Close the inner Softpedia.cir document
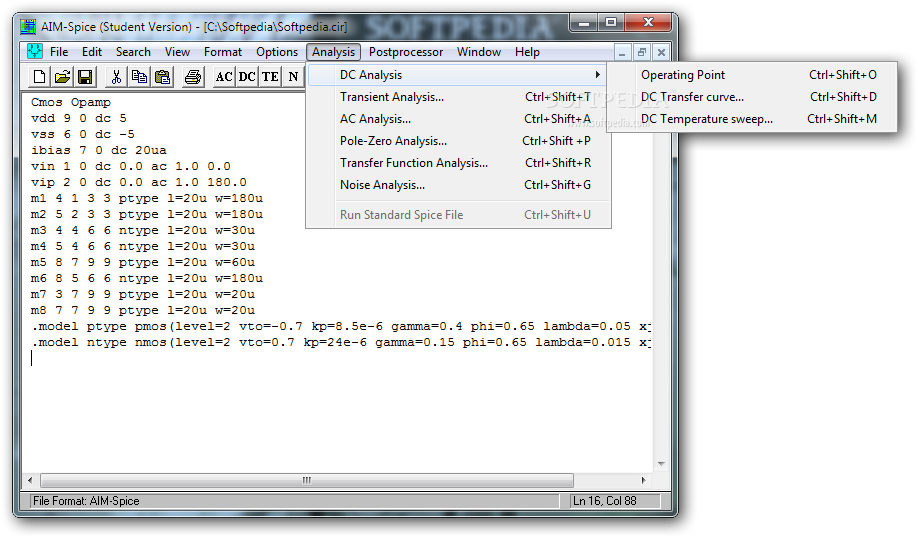This screenshot has width=918, height=538. [x=661, y=53]
